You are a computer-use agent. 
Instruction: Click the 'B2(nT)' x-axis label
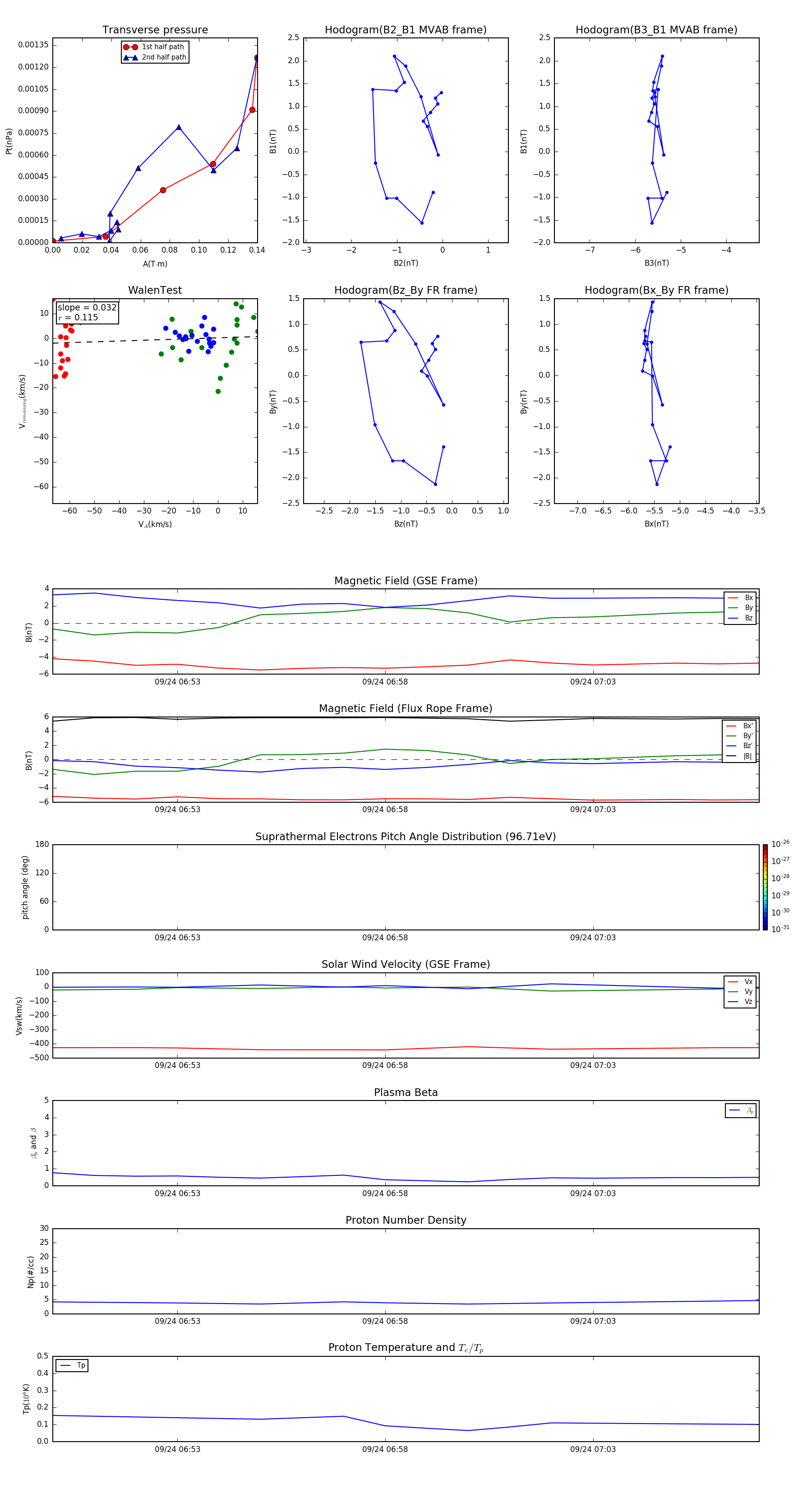pyautogui.click(x=406, y=263)
